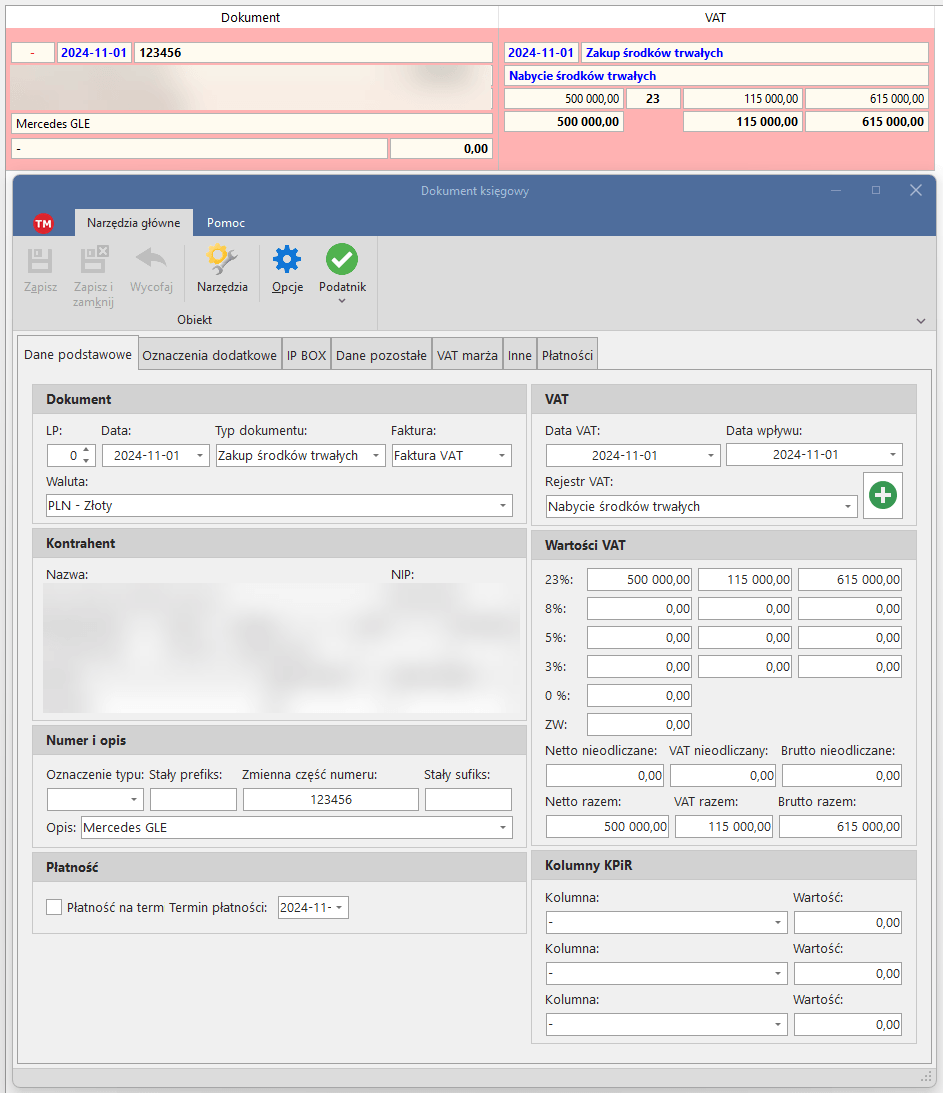Maximize the Dokument księgowy window
943x1093 pixels.
point(876,190)
